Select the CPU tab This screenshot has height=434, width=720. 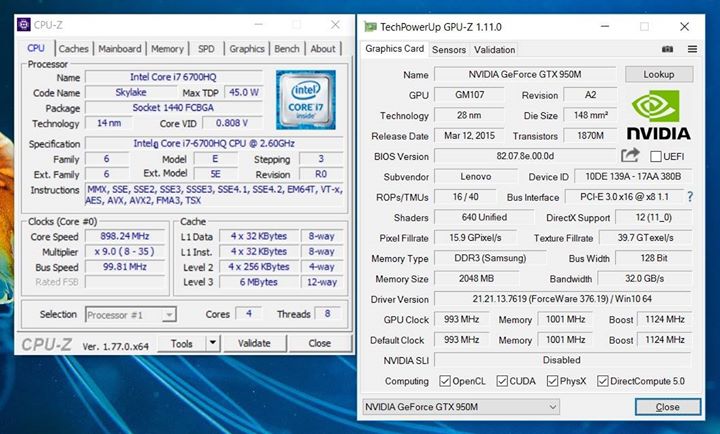36,48
